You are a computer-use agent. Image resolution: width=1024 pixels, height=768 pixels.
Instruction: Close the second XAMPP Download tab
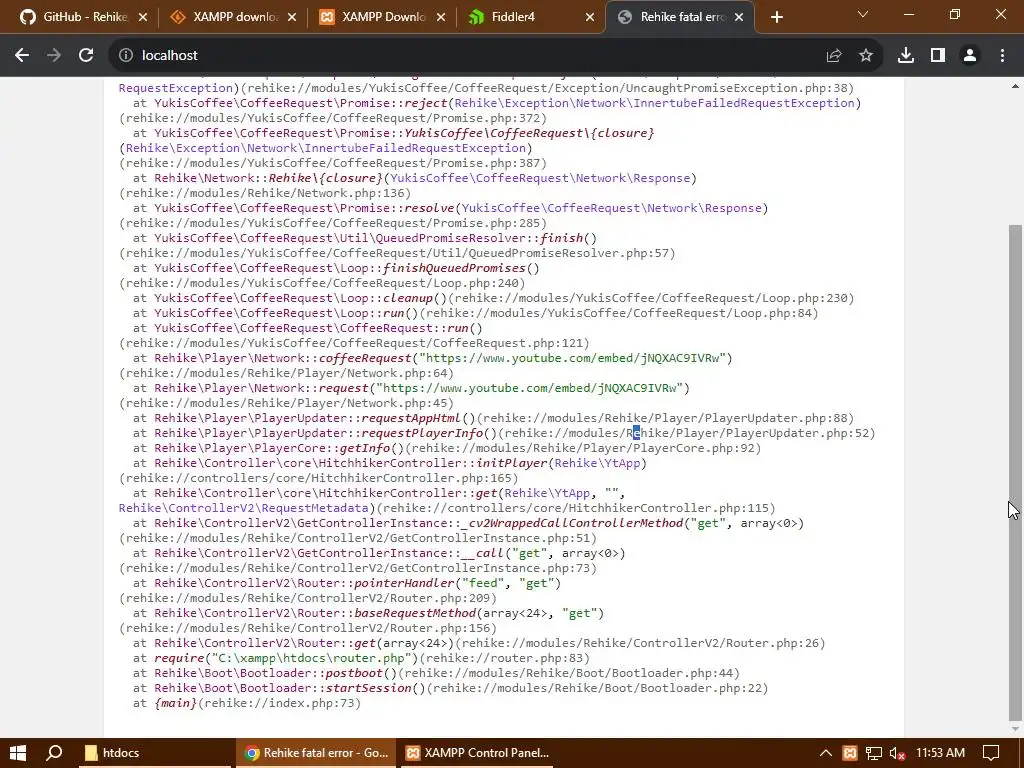point(441,17)
